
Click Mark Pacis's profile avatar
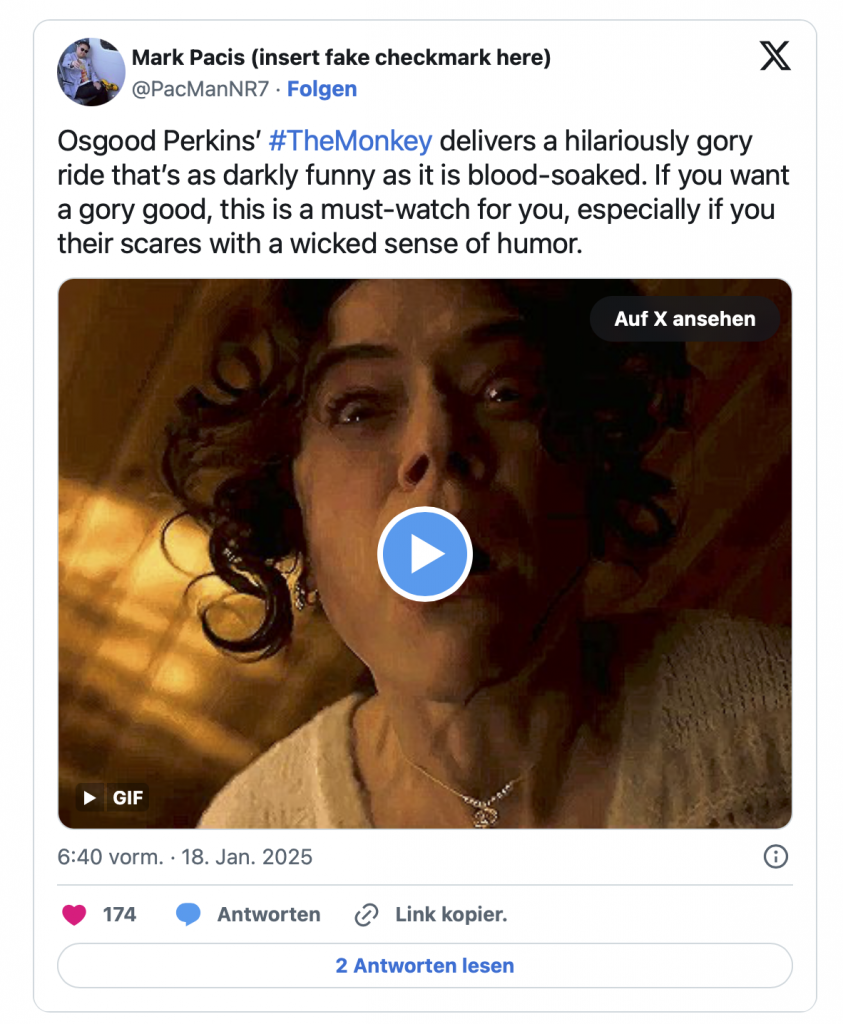click(91, 72)
